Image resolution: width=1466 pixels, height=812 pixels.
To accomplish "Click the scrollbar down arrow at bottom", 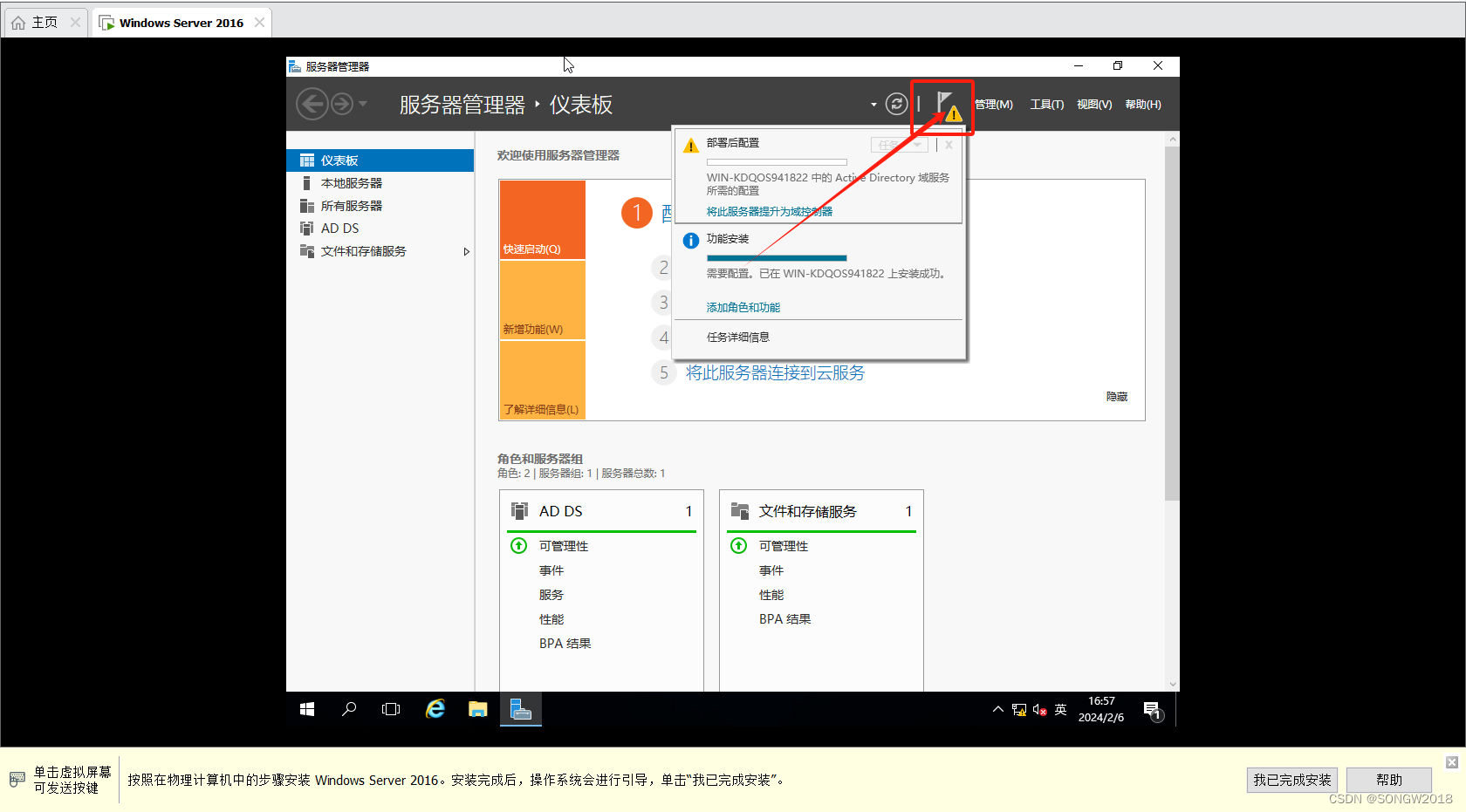I will point(1173,685).
